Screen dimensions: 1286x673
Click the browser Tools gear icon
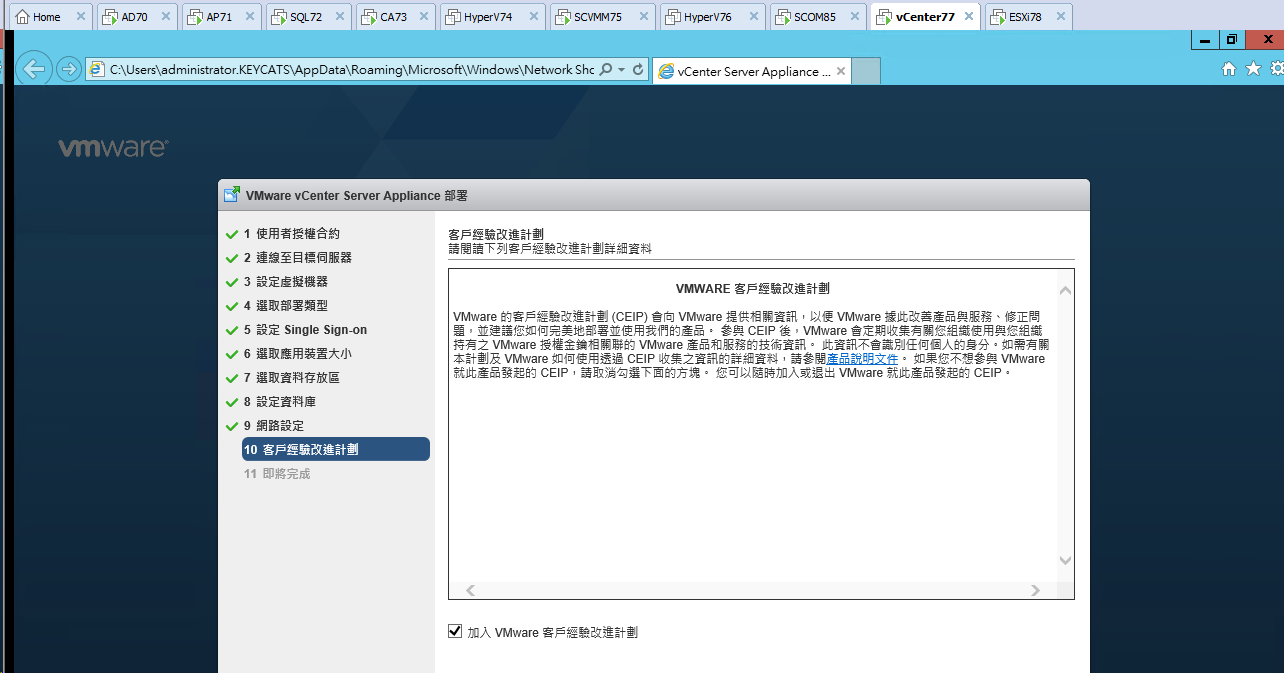point(1277,69)
